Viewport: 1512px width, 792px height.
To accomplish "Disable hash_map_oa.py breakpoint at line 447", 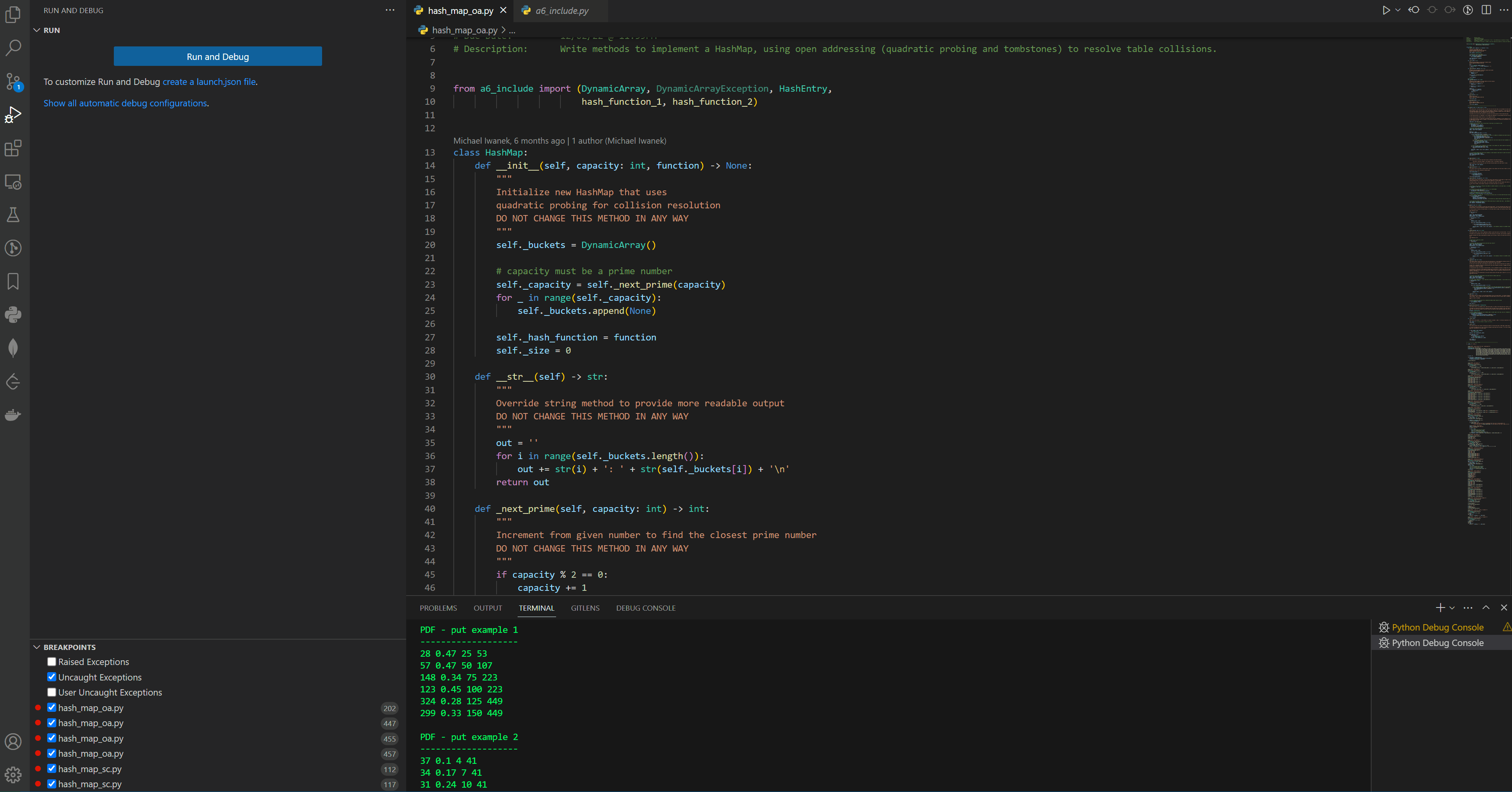I will click(52, 723).
